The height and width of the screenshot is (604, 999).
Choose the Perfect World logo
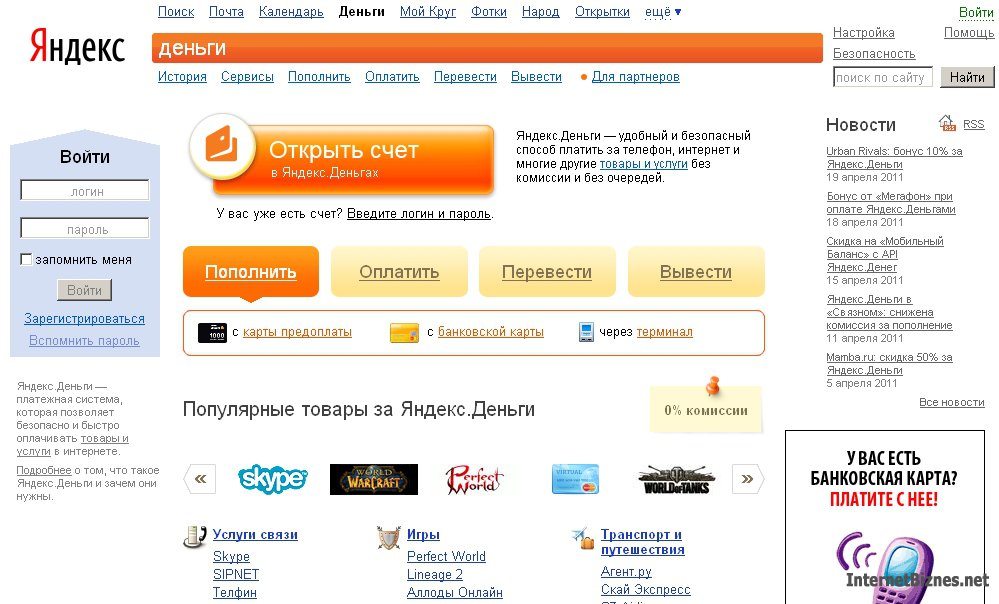[475, 479]
